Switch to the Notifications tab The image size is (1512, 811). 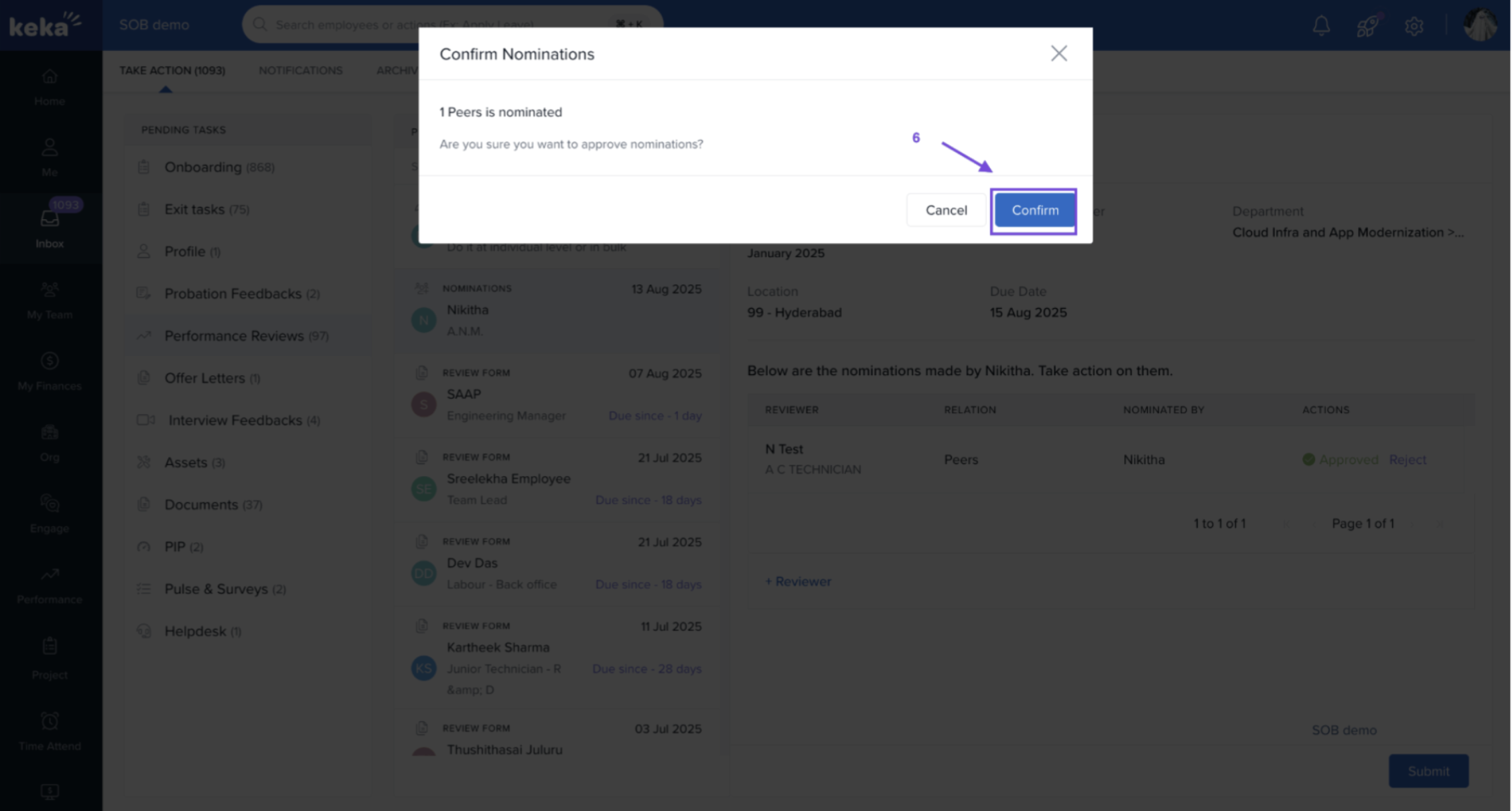click(300, 70)
